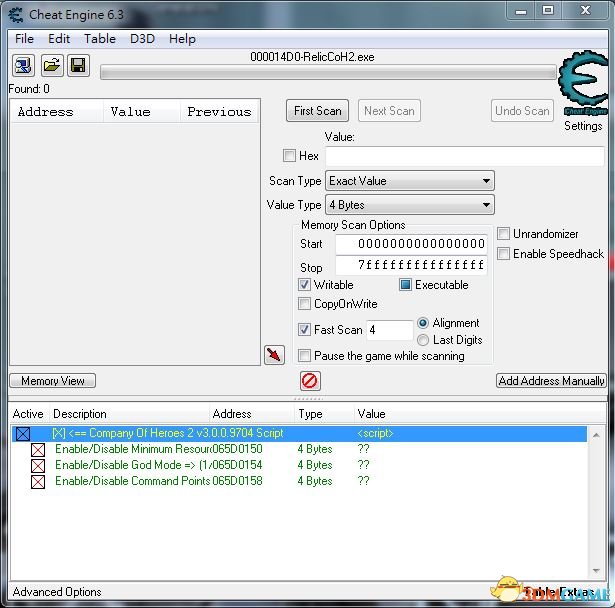Open the process list icon
Screen dimensions: 615x608
23,66
